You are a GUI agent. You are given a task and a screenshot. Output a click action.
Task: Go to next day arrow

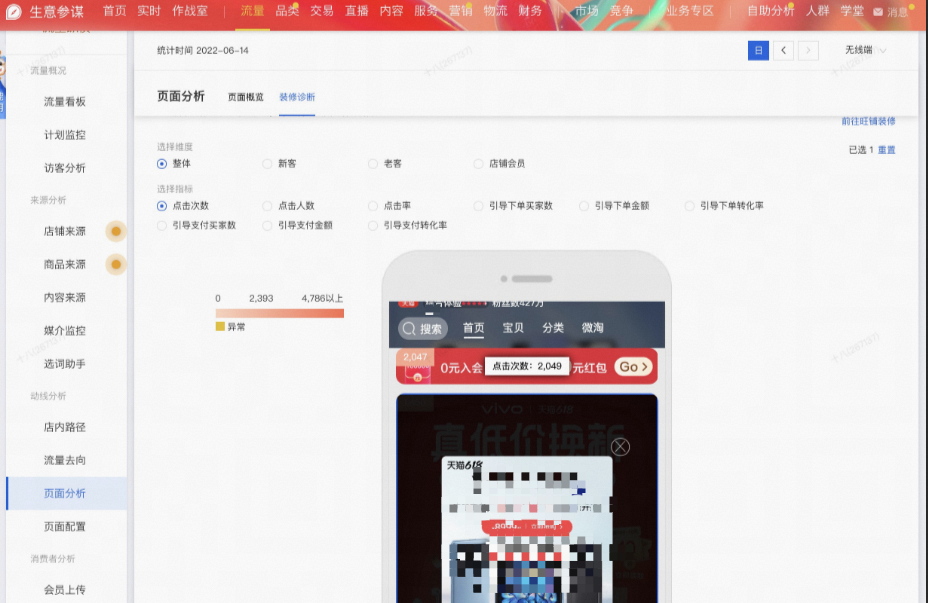click(x=808, y=50)
